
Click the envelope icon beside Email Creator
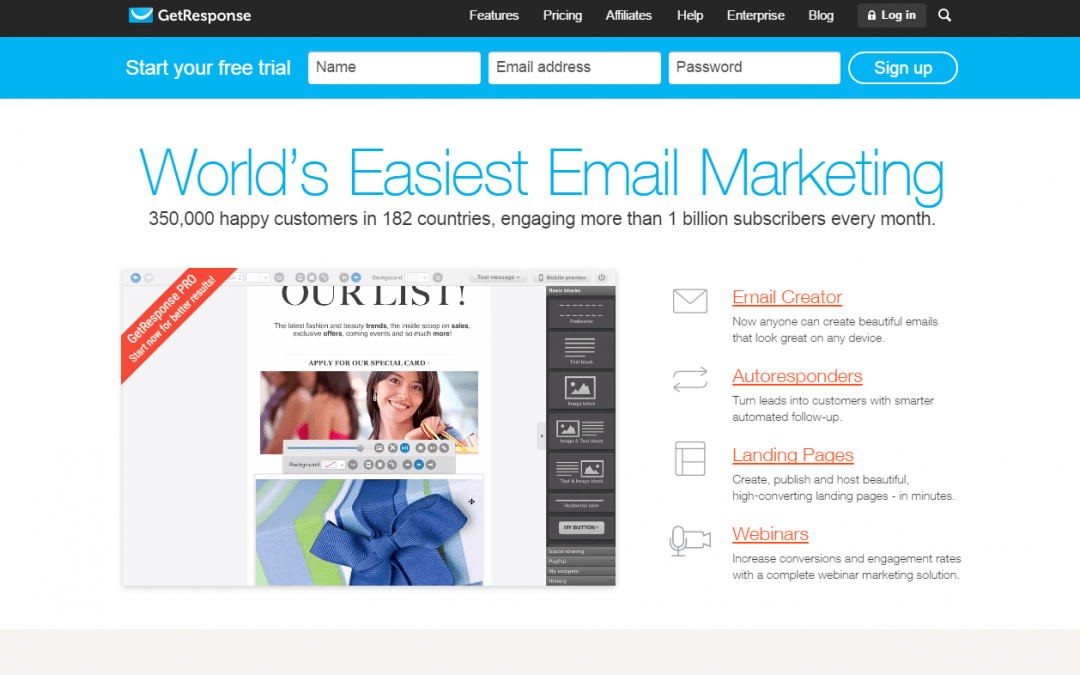[x=690, y=301]
